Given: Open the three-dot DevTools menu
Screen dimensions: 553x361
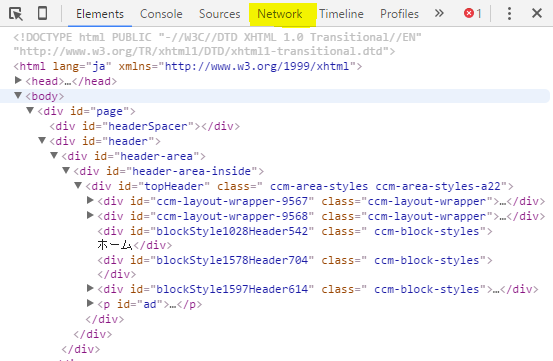Looking at the screenshot, I should point(509,13).
